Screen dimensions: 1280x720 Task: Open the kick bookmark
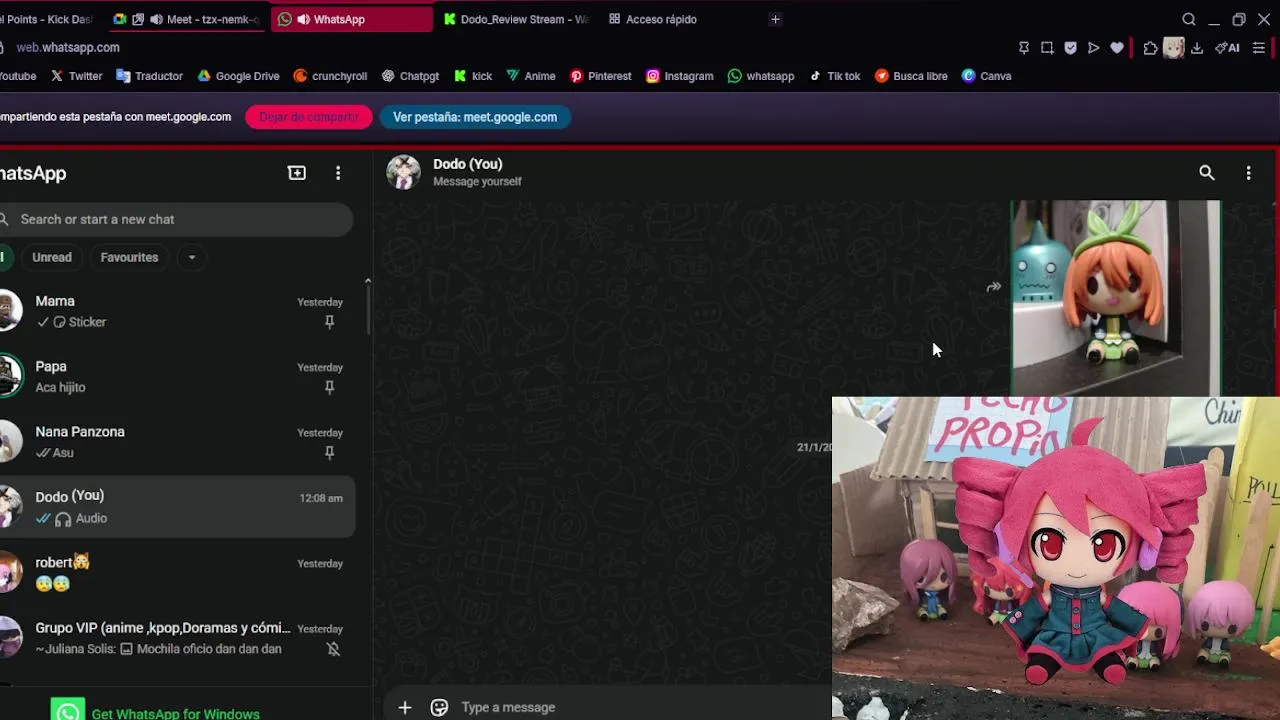pyautogui.click(x=473, y=76)
